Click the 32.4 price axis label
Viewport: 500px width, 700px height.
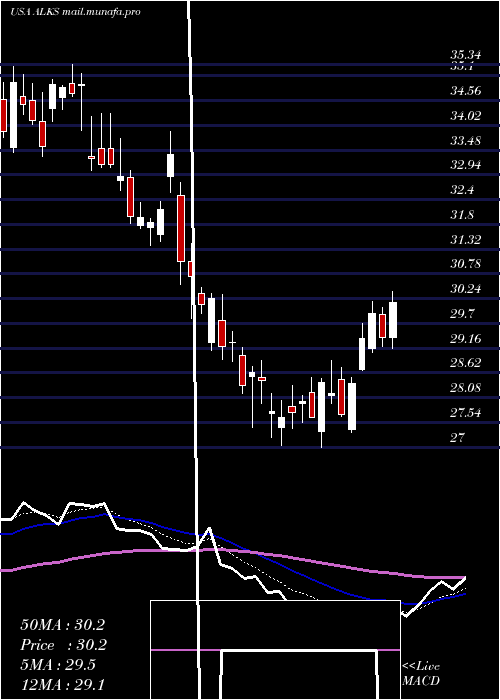pyautogui.click(x=462, y=190)
